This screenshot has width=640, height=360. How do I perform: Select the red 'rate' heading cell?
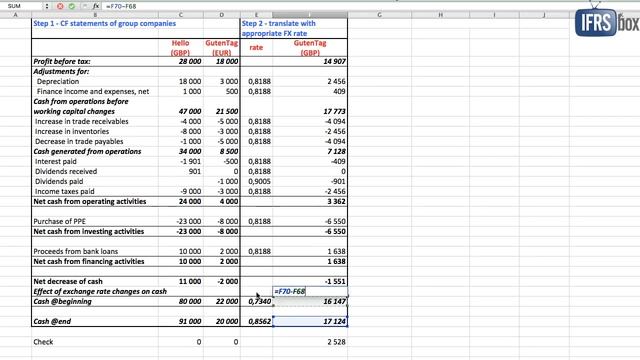point(256,48)
